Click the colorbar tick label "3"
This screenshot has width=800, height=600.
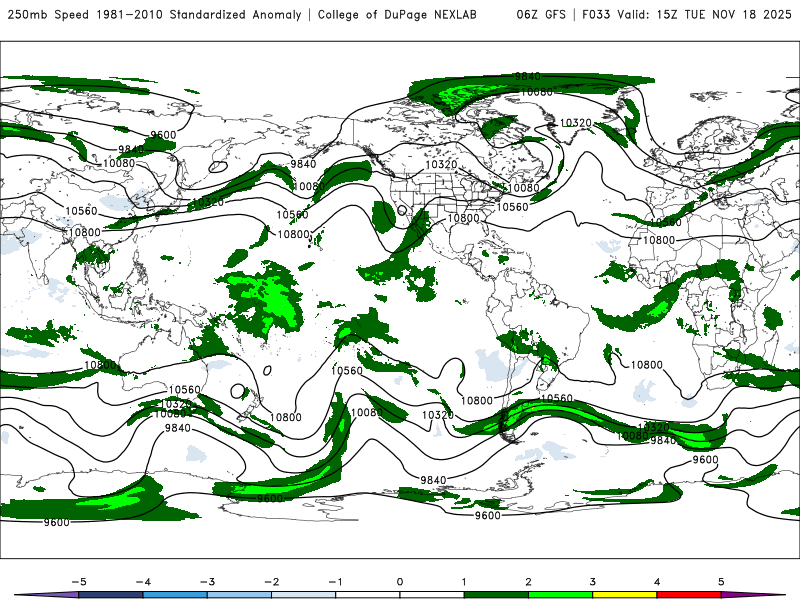point(592,582)
